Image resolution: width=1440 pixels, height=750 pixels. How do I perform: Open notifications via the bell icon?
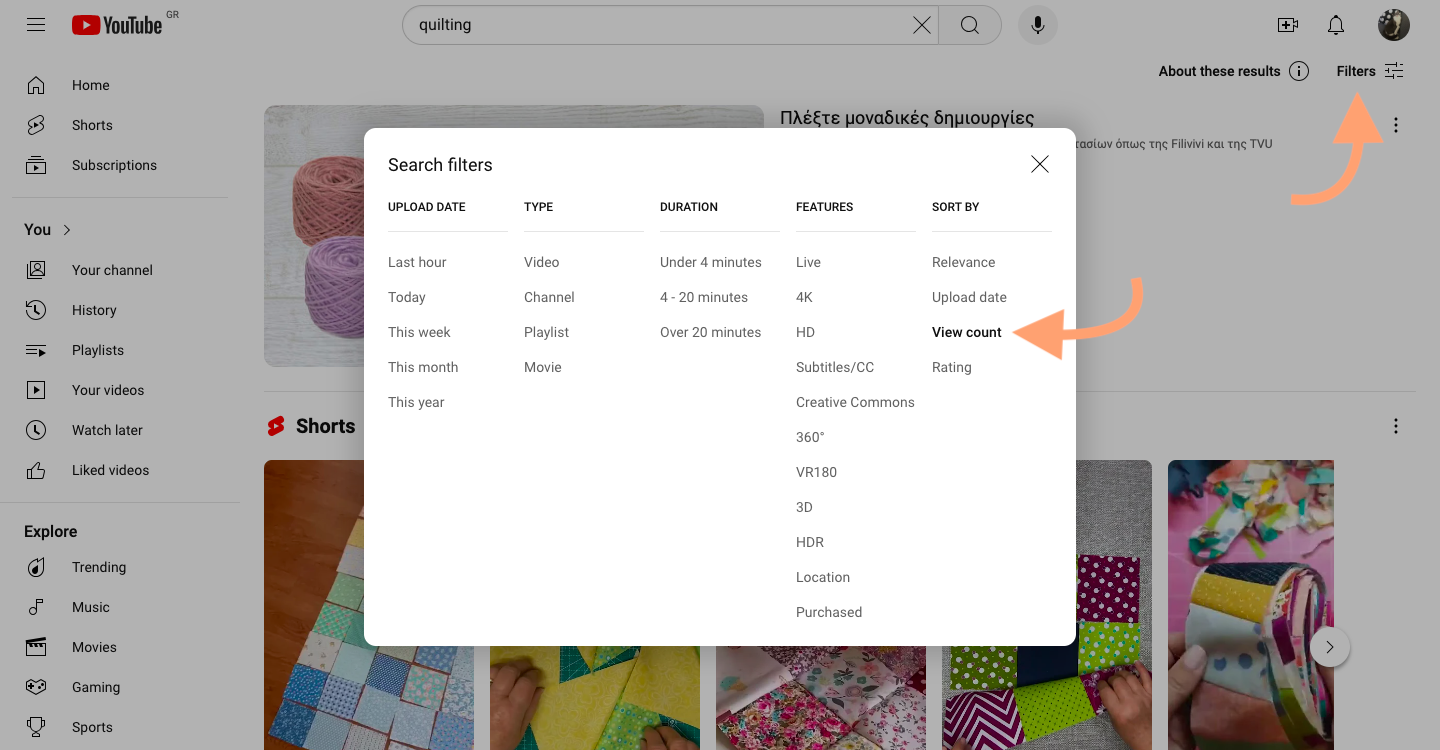pyautogui.click(x=1335, y=24)
